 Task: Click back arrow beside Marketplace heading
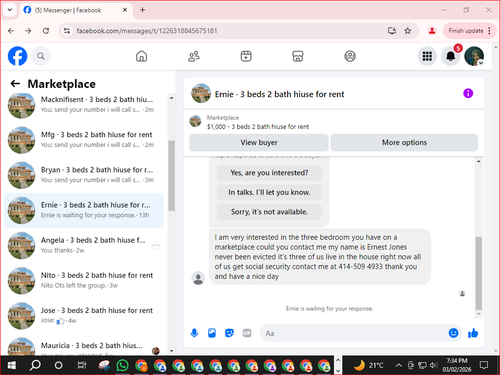(x=15, y=83)
